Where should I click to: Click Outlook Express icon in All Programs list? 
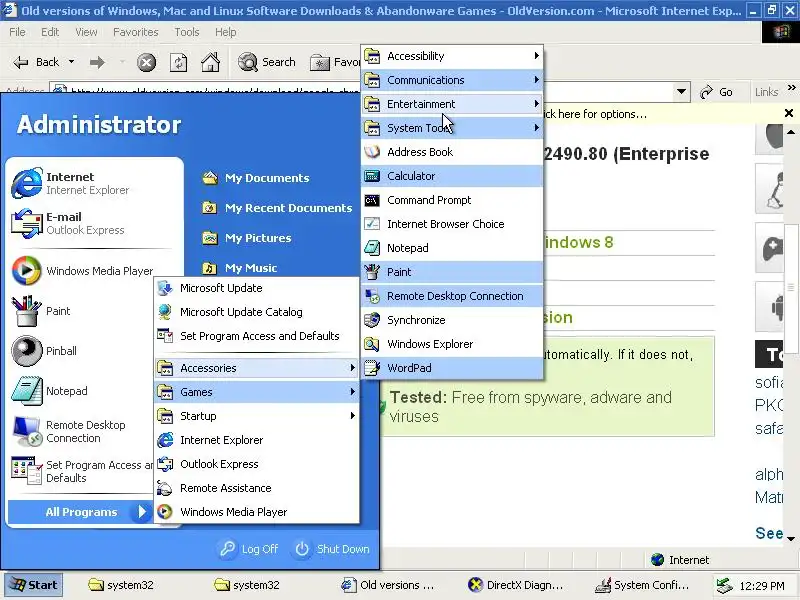[165, 464]
